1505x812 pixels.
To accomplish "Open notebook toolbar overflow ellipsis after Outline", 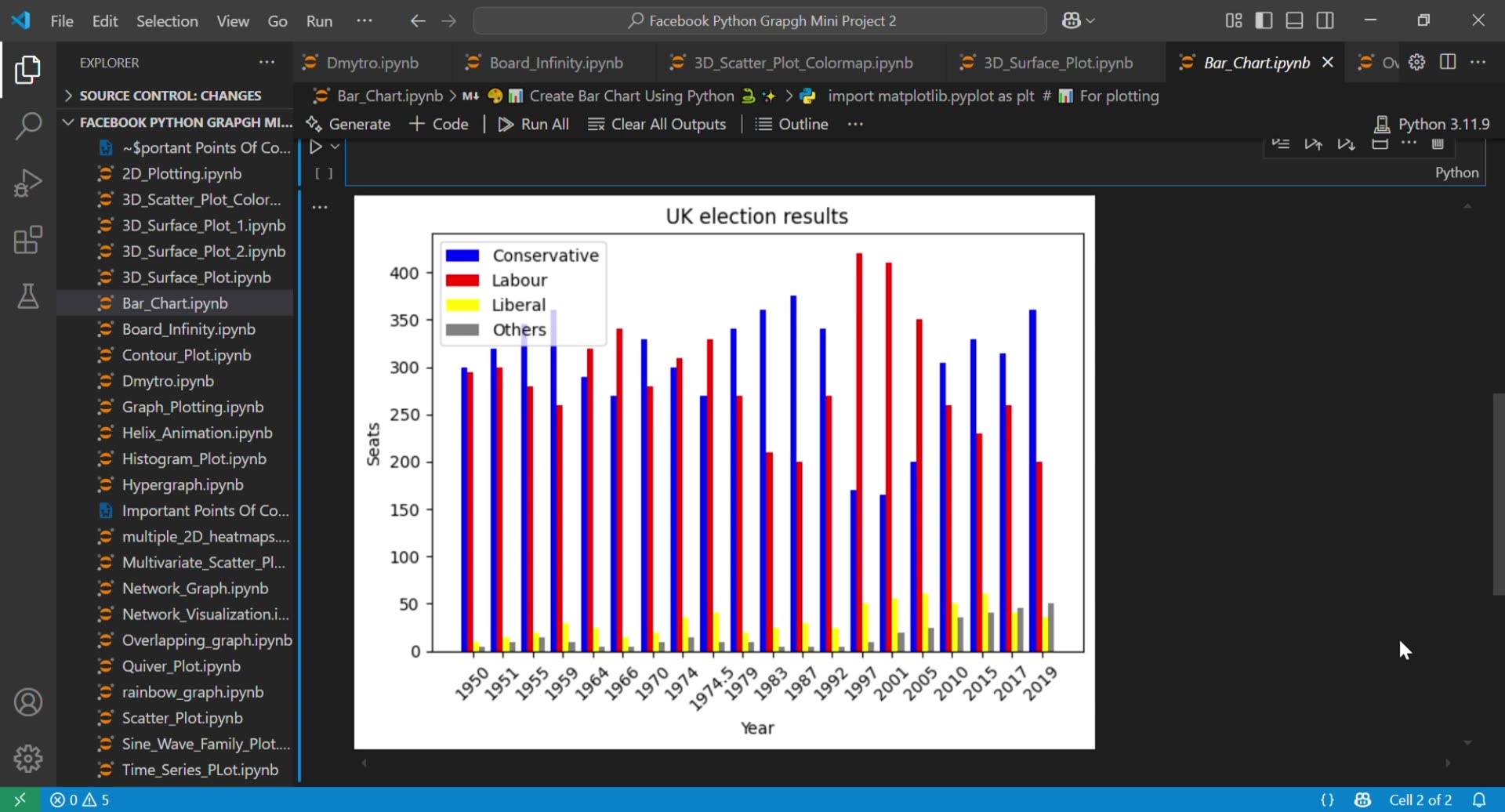I will pos(855,124).
